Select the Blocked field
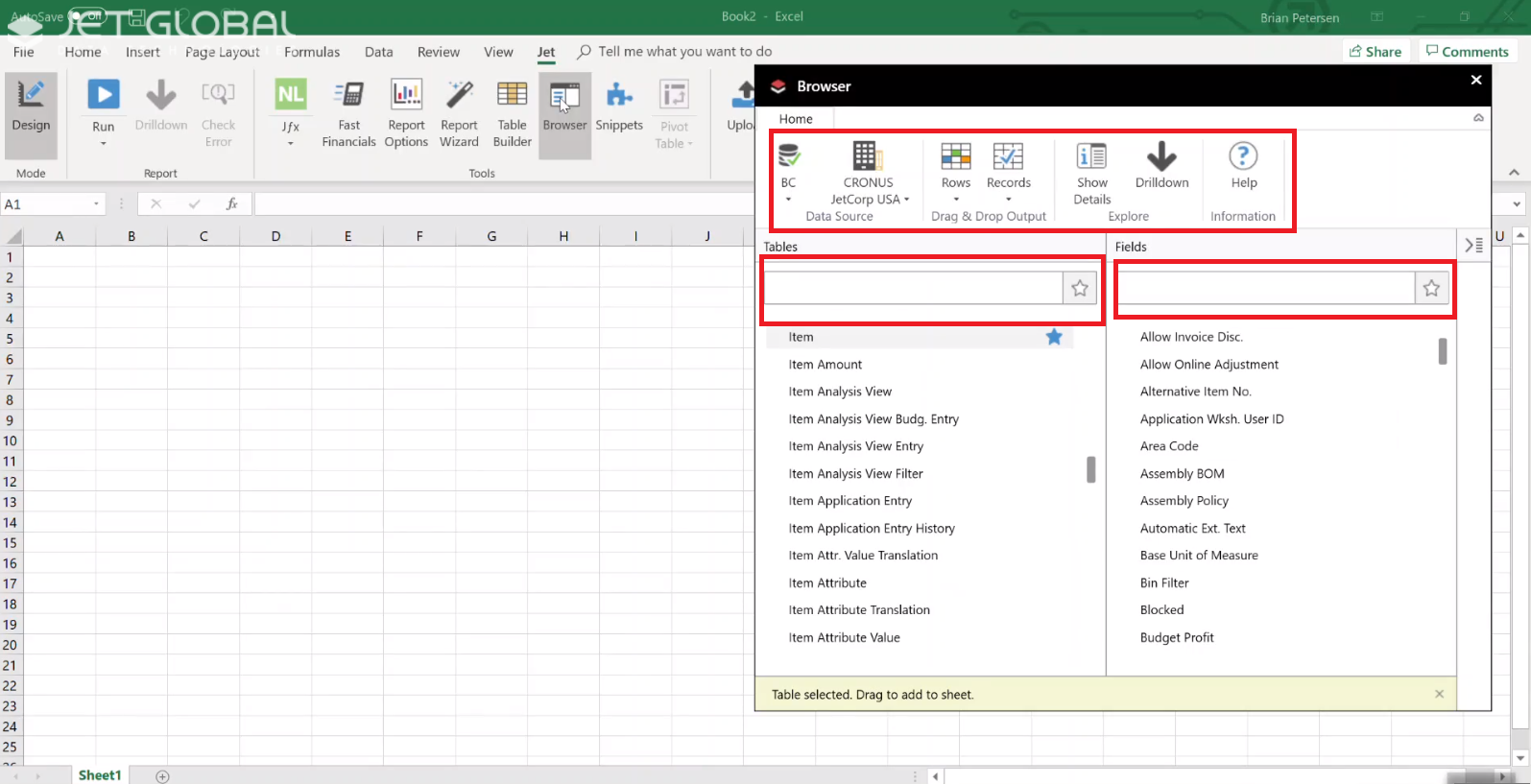The image size is (1531, 784). pyautogui.click(x=1162, y=610)
